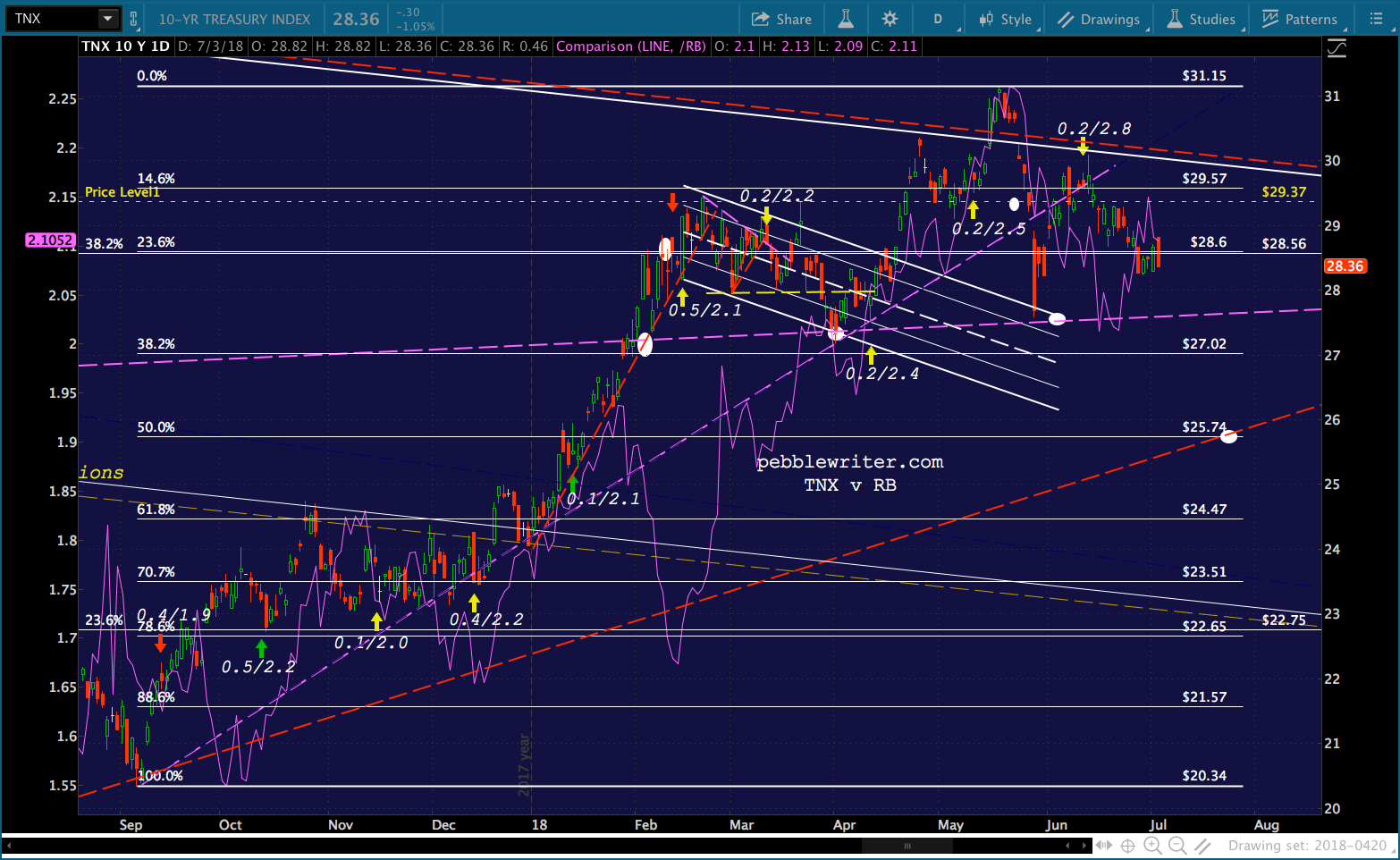This screenshot has width=1400, height=860.
Task: Click the 50.0% Fibonacci label
Action: point(156,427)
